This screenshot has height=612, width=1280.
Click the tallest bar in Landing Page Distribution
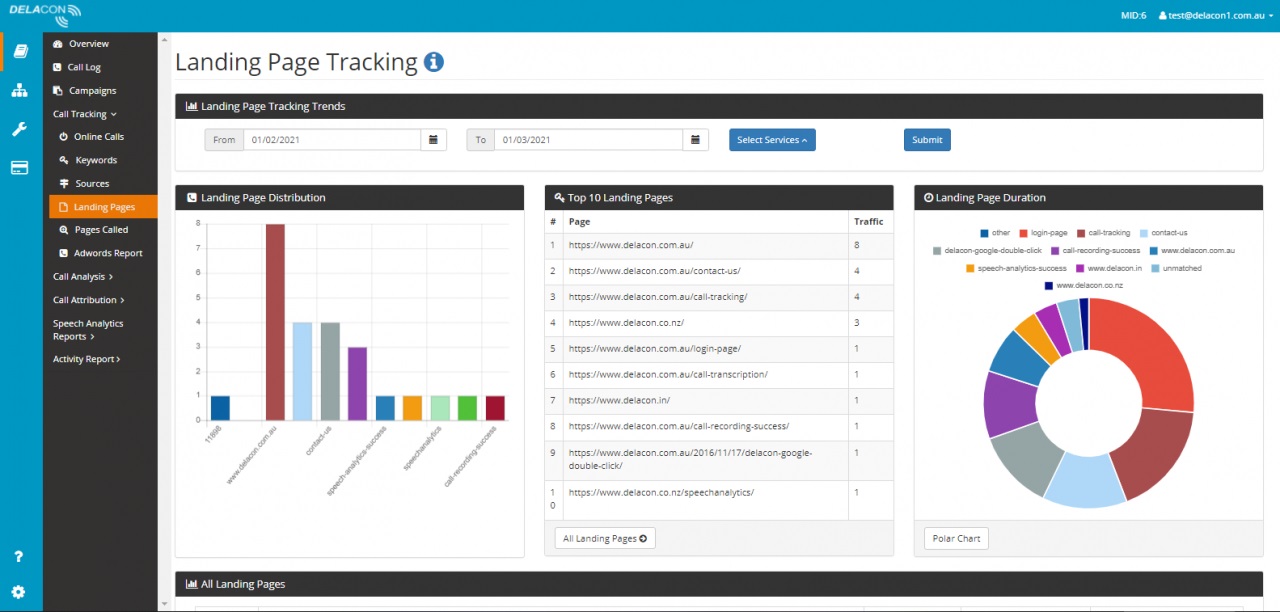275,322
